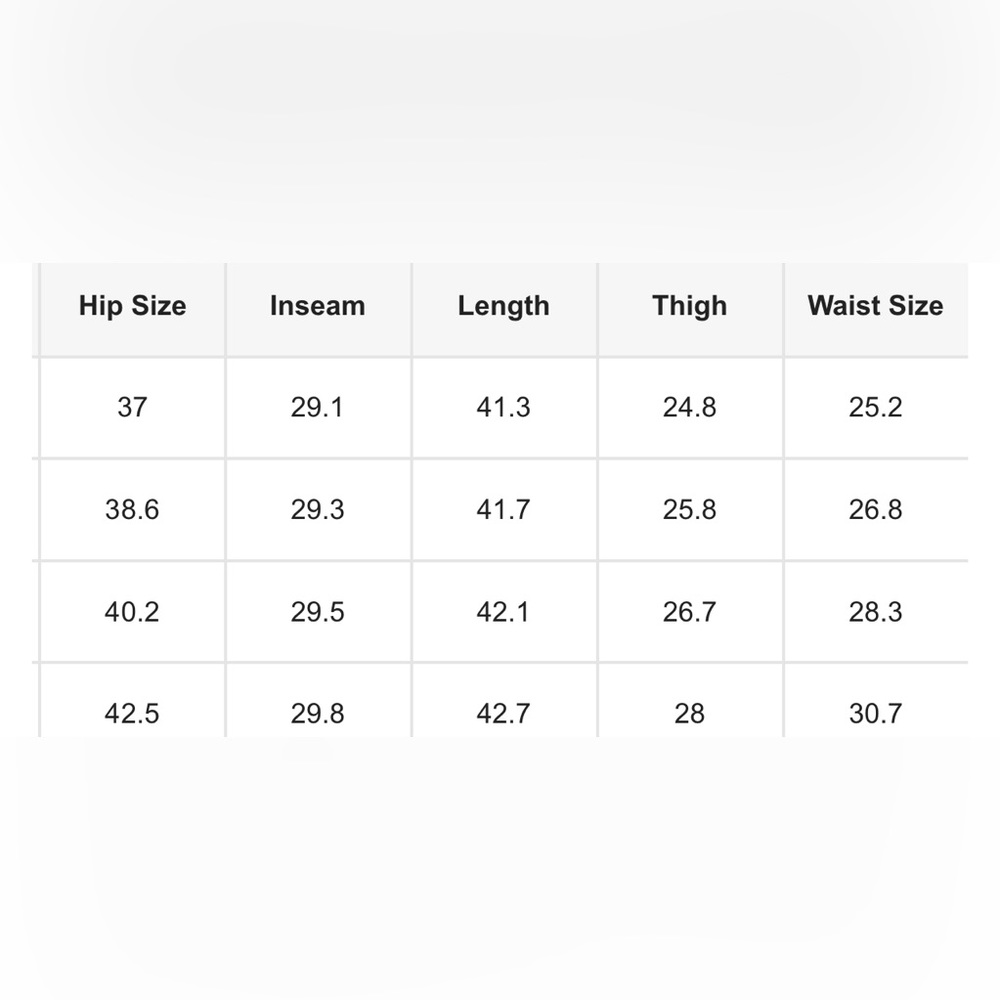
Task: Click the Inseam column header
Action: click(x=318, y=306)
